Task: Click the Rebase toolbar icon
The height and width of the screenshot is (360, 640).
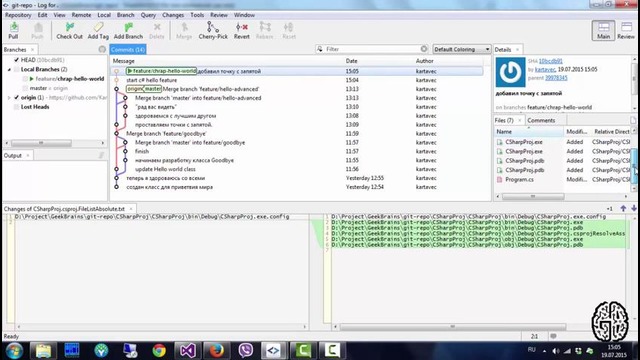Action: (x=264, y=31)
